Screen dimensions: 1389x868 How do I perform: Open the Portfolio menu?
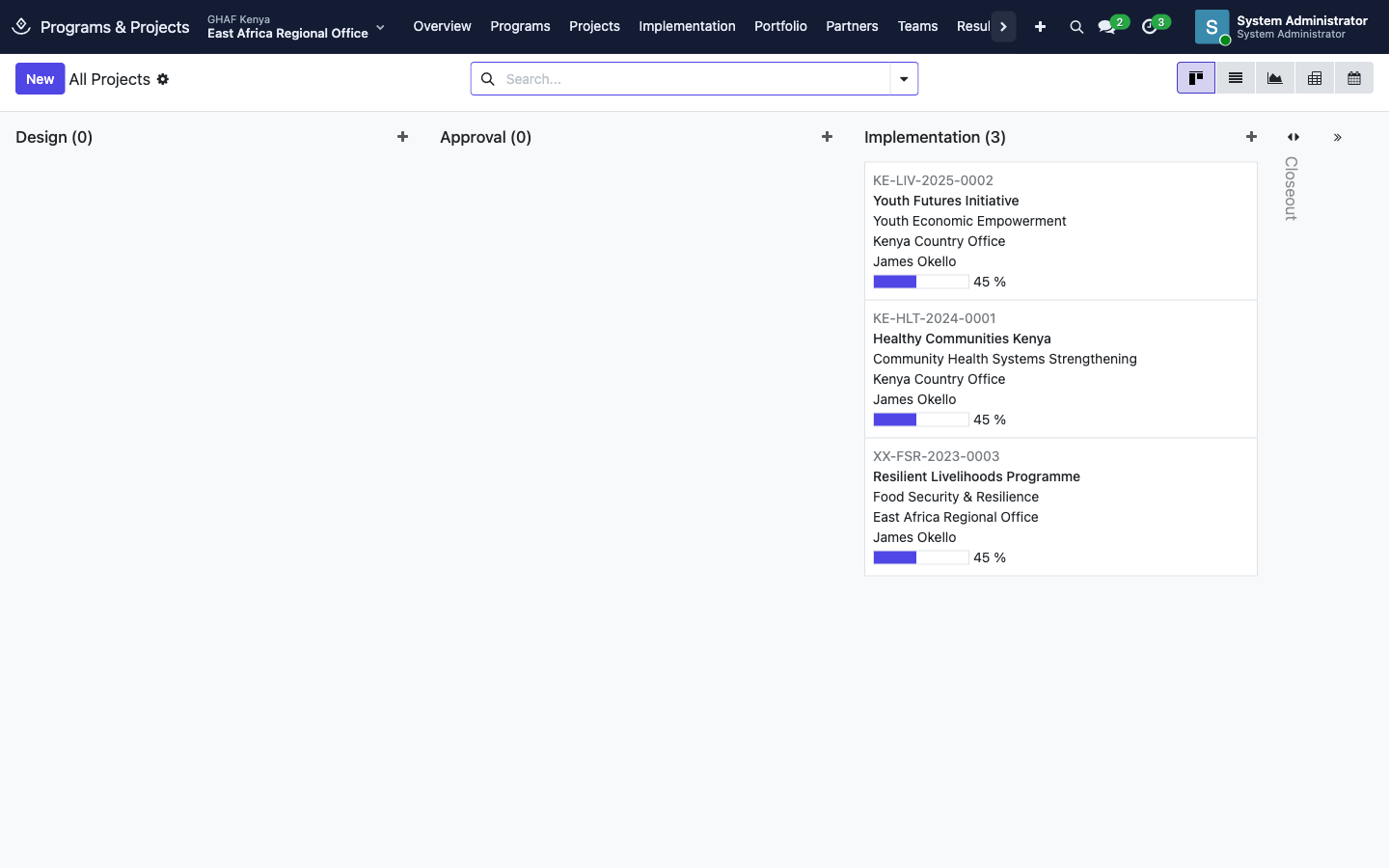pyautogui.click(x=780, y=27)
